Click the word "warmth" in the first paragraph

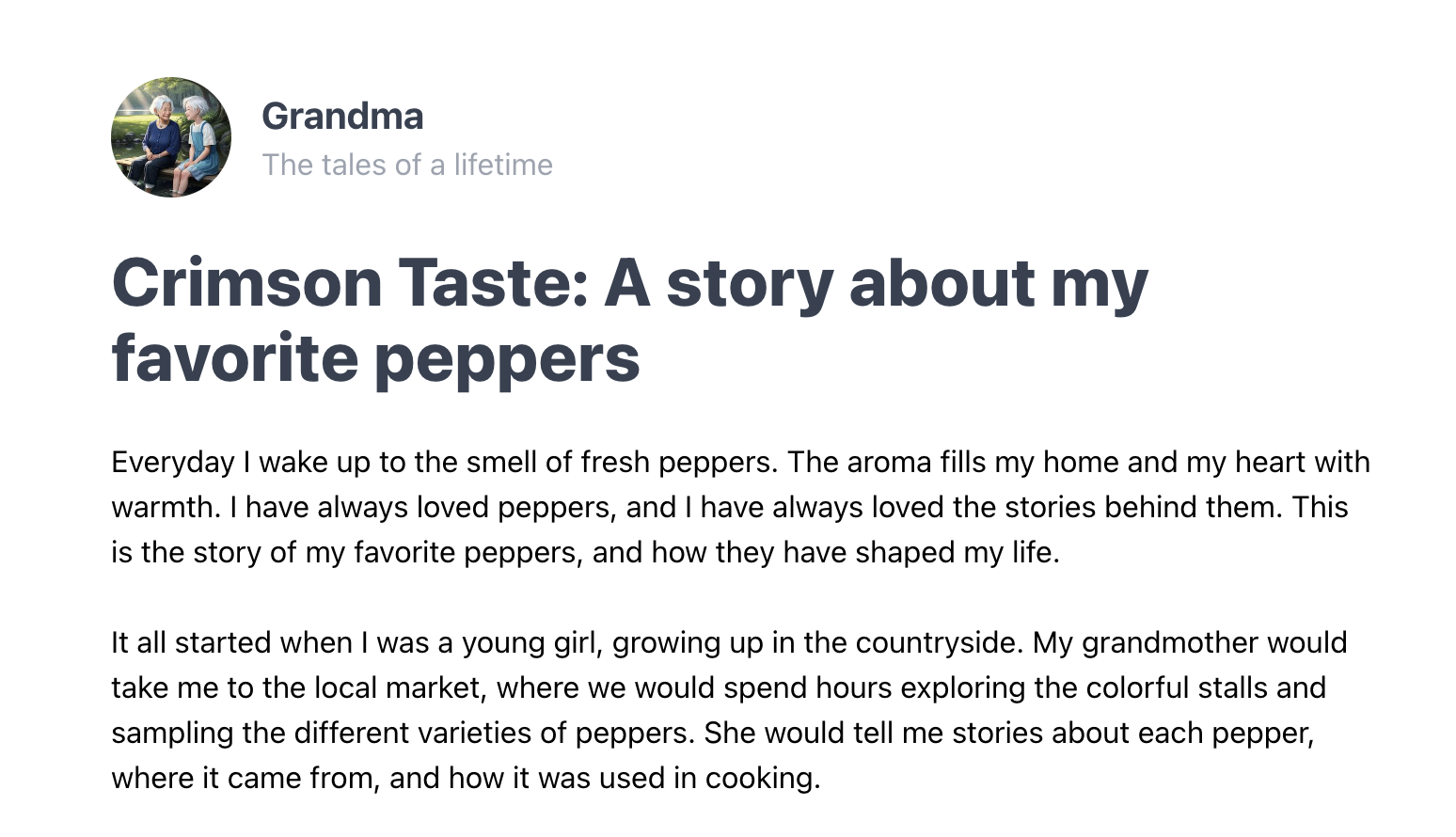[x=165, y=507]
